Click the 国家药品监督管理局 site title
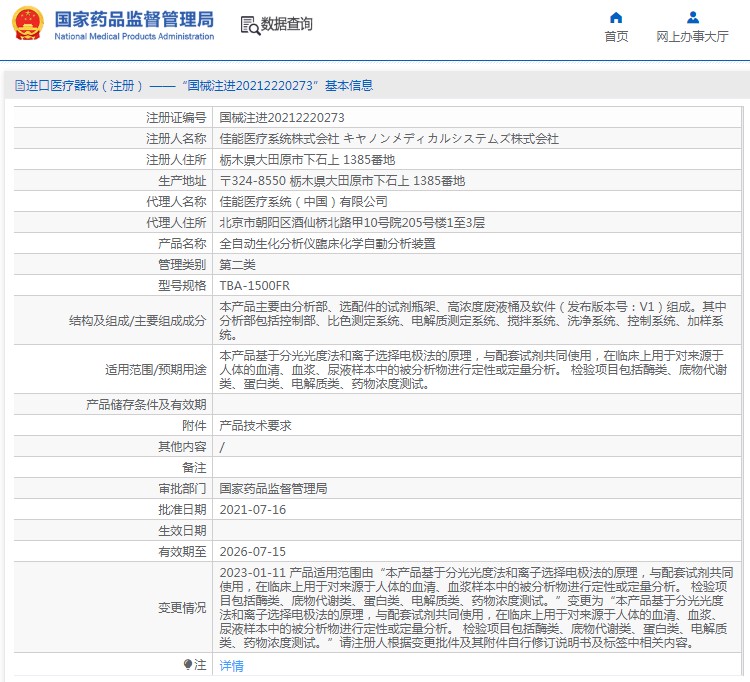This screenshot has width=750, height=682. click(x=134, y=19)
